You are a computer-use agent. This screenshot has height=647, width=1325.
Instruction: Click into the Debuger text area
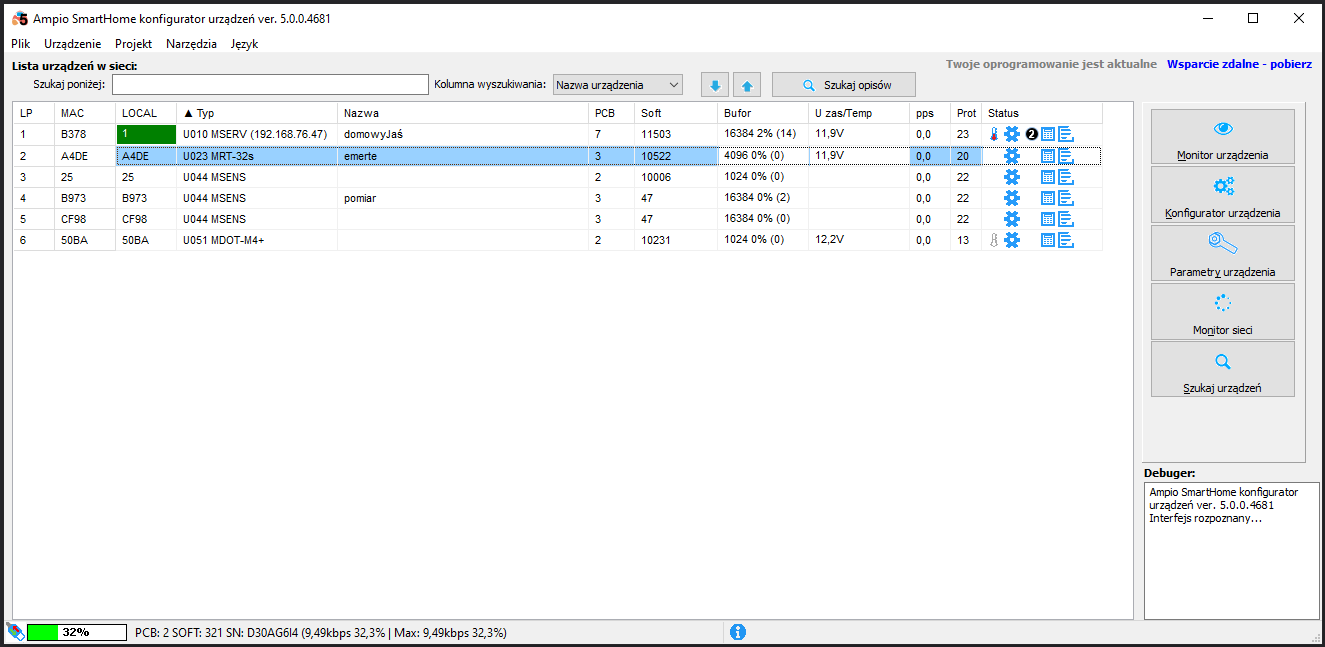1231,551
